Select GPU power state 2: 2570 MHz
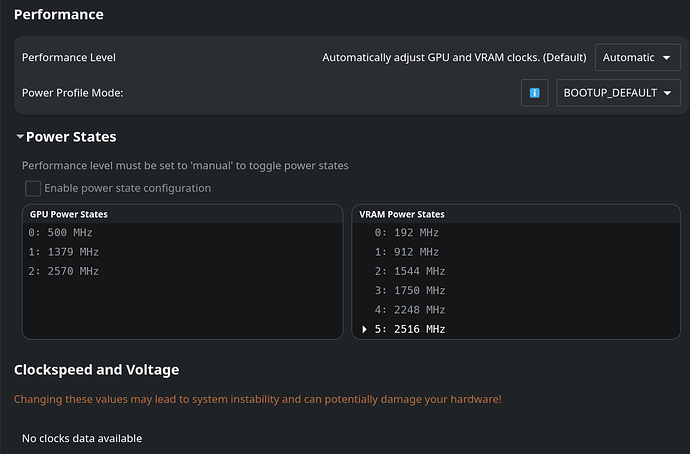 [x=182, y=271]
